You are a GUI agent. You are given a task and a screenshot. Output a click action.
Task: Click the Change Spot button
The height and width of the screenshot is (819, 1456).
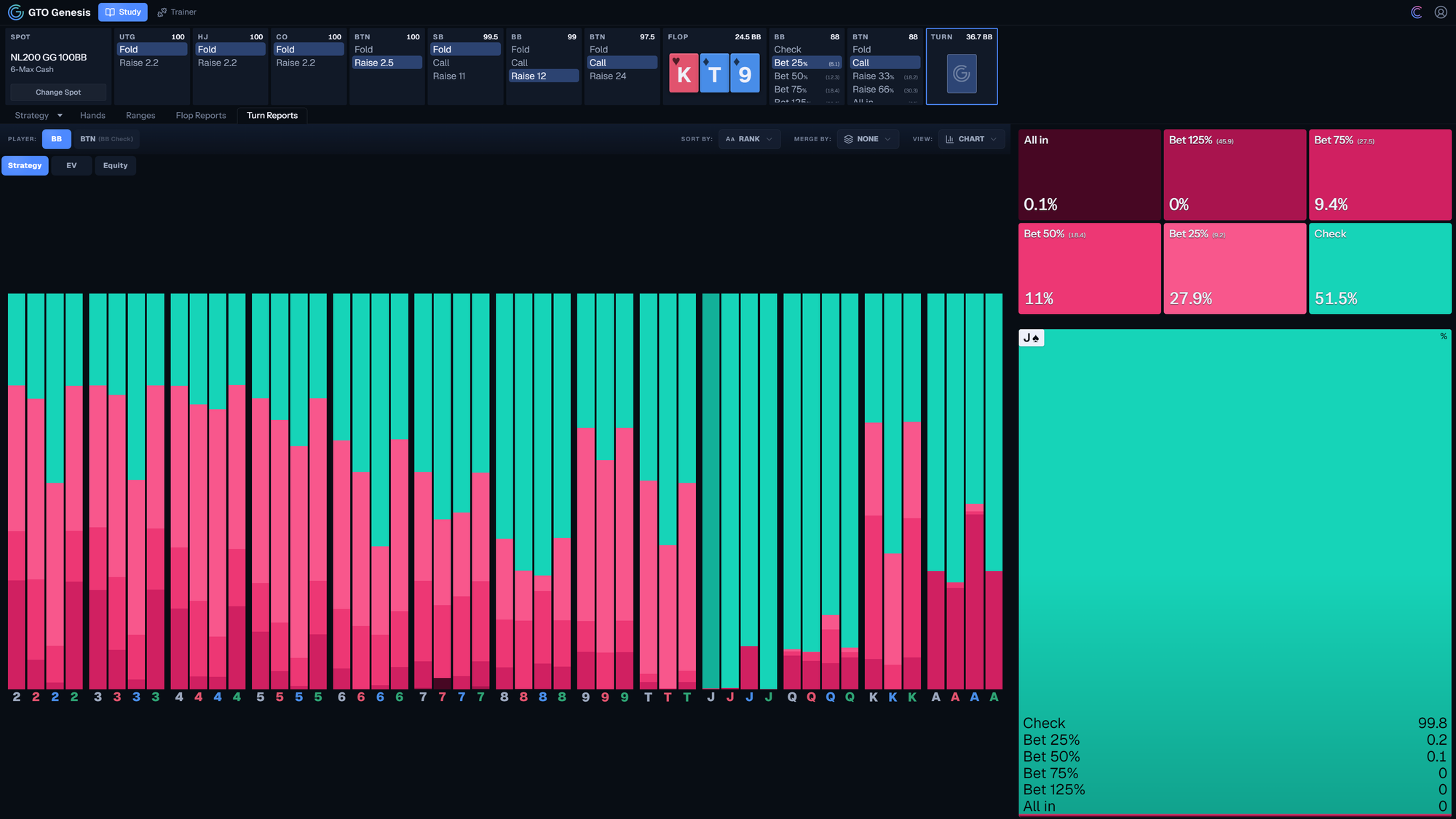tap(58, 92)
